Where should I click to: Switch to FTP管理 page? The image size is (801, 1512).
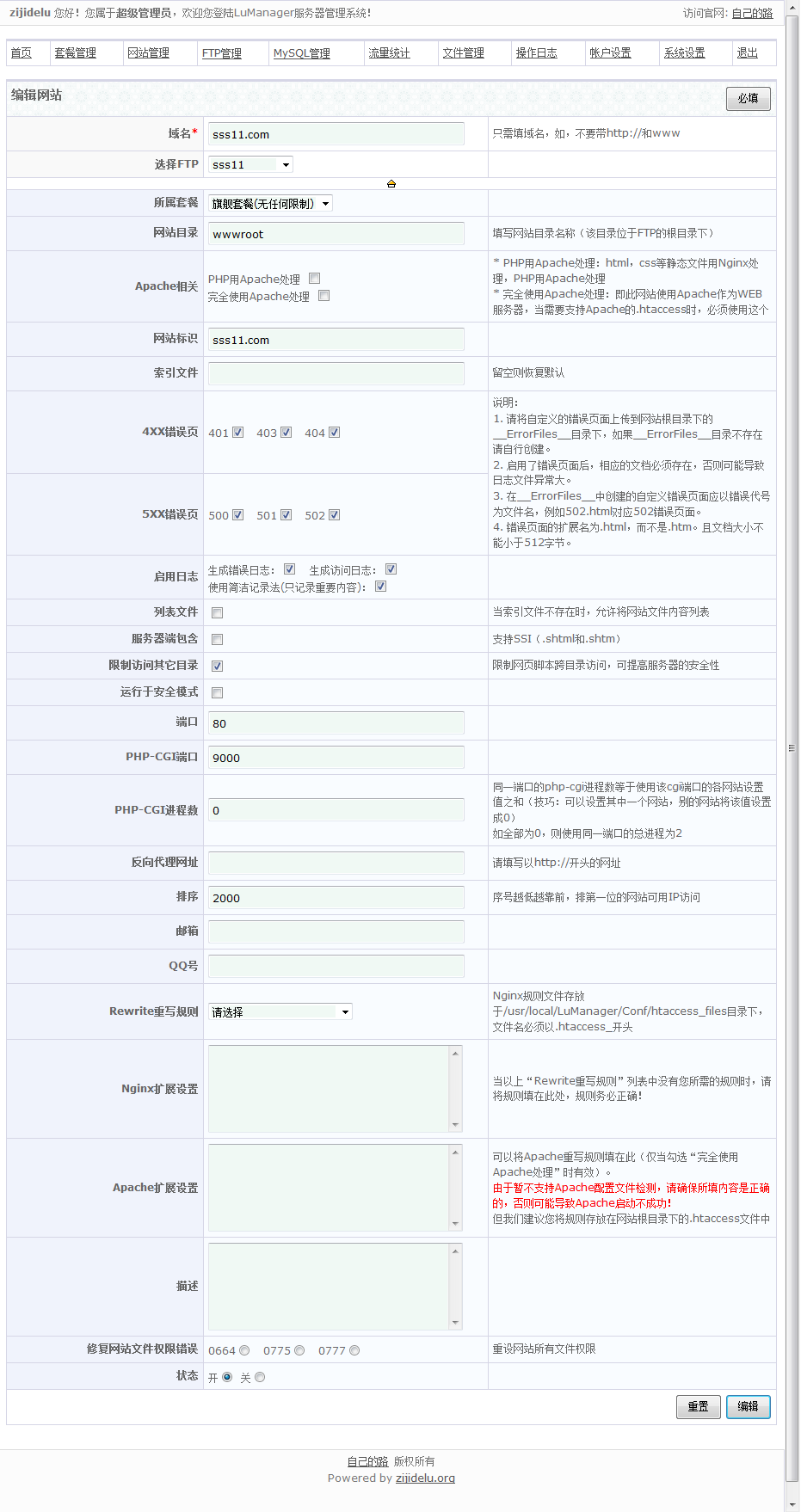pyautogui.click(x=222, y=53)
